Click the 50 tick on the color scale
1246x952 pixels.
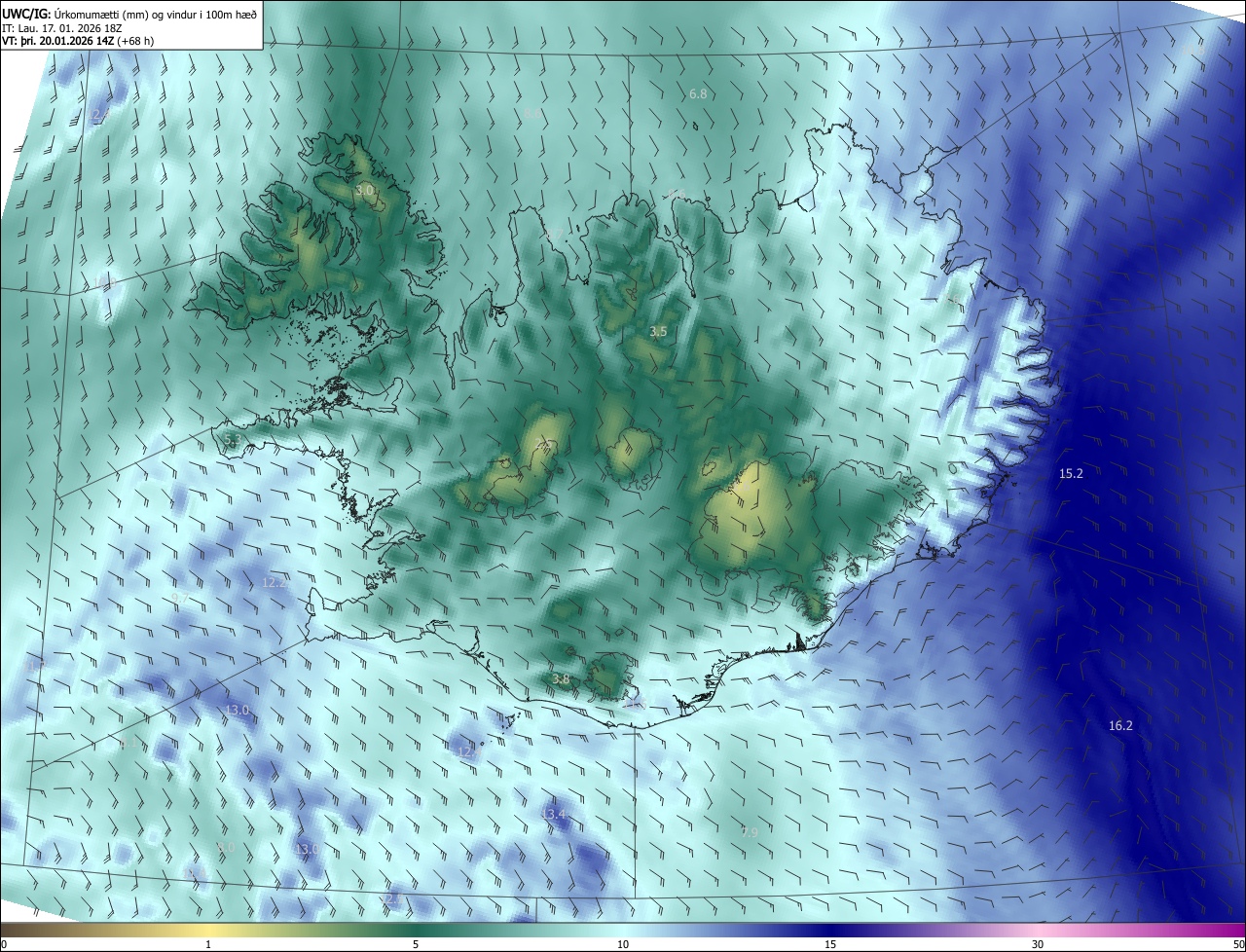pos(1238,944)
